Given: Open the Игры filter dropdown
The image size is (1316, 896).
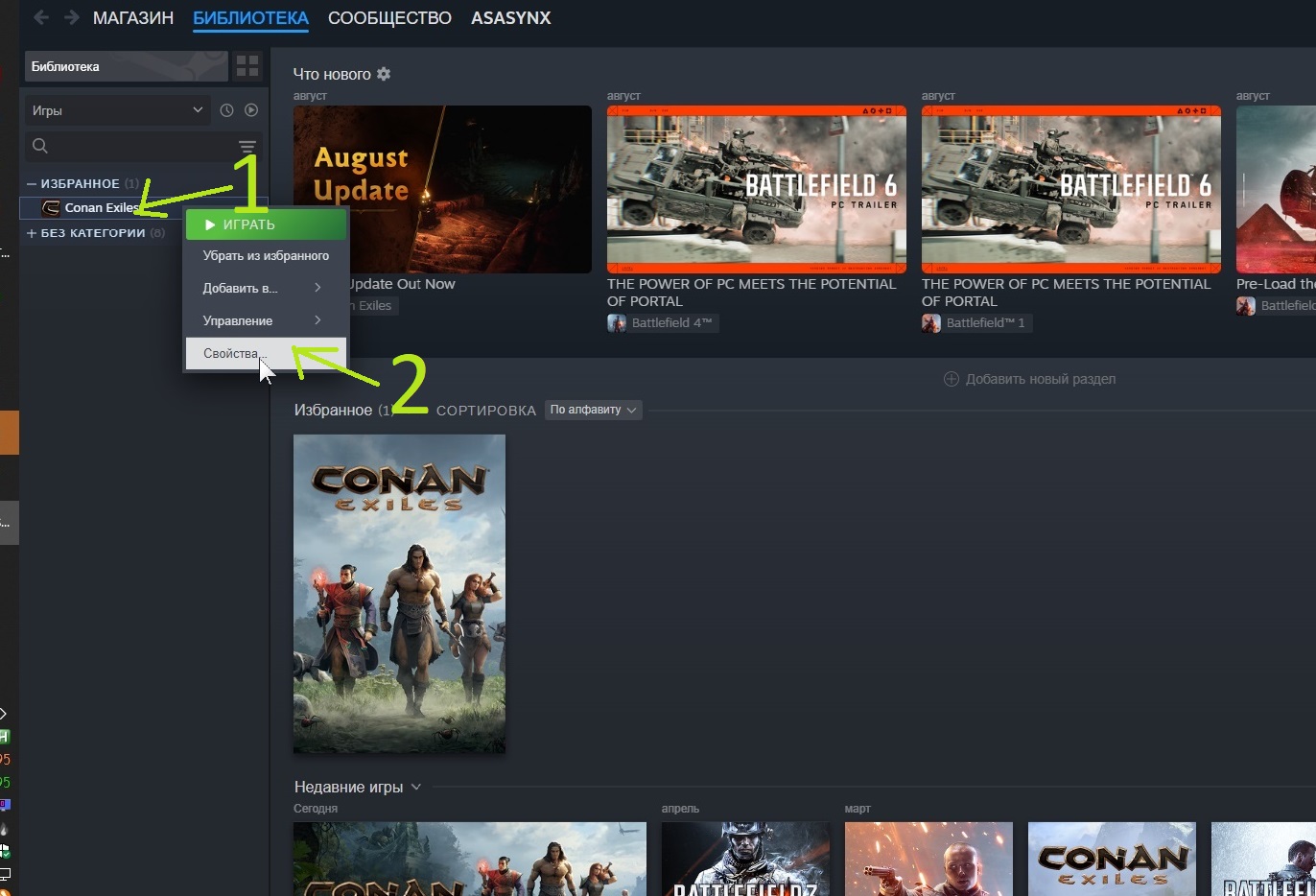Looking at the screenshot, I should point(117,110).
